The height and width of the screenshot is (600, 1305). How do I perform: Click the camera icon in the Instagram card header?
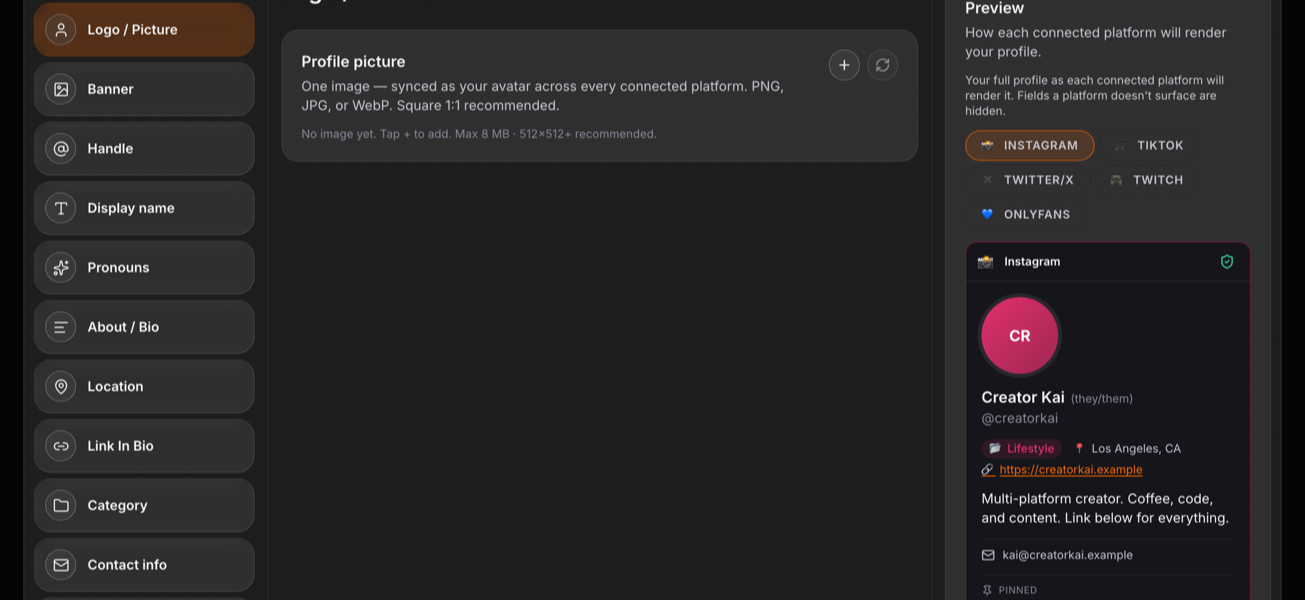(x=986, y=261)
